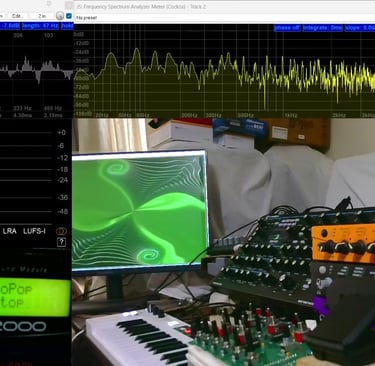
Task: Click the 'integrate: 0ms' setting
Action: coord(322,28)
